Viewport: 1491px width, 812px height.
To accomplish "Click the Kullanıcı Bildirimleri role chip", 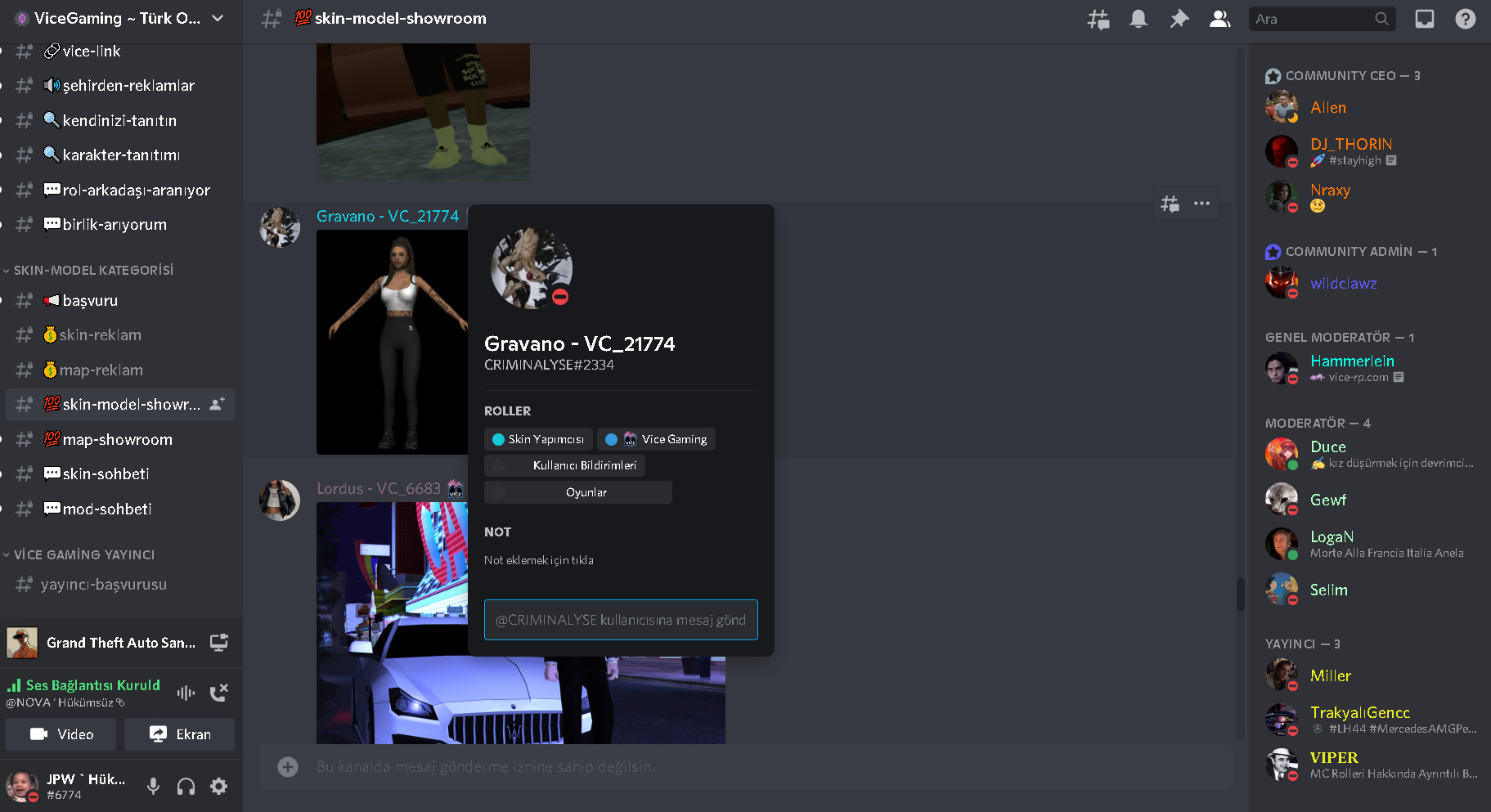I will [564, 465].
